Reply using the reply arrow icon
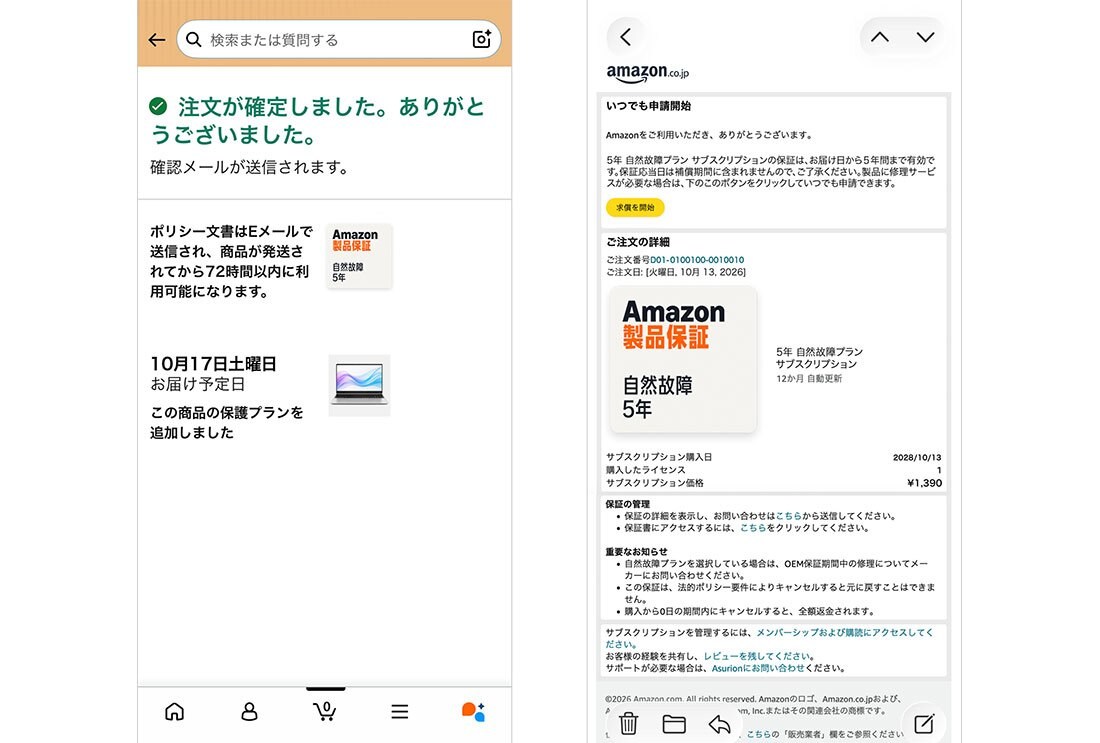Image resolution: width=1100 pixels, height=743 pixels. [x=719, y=723]
